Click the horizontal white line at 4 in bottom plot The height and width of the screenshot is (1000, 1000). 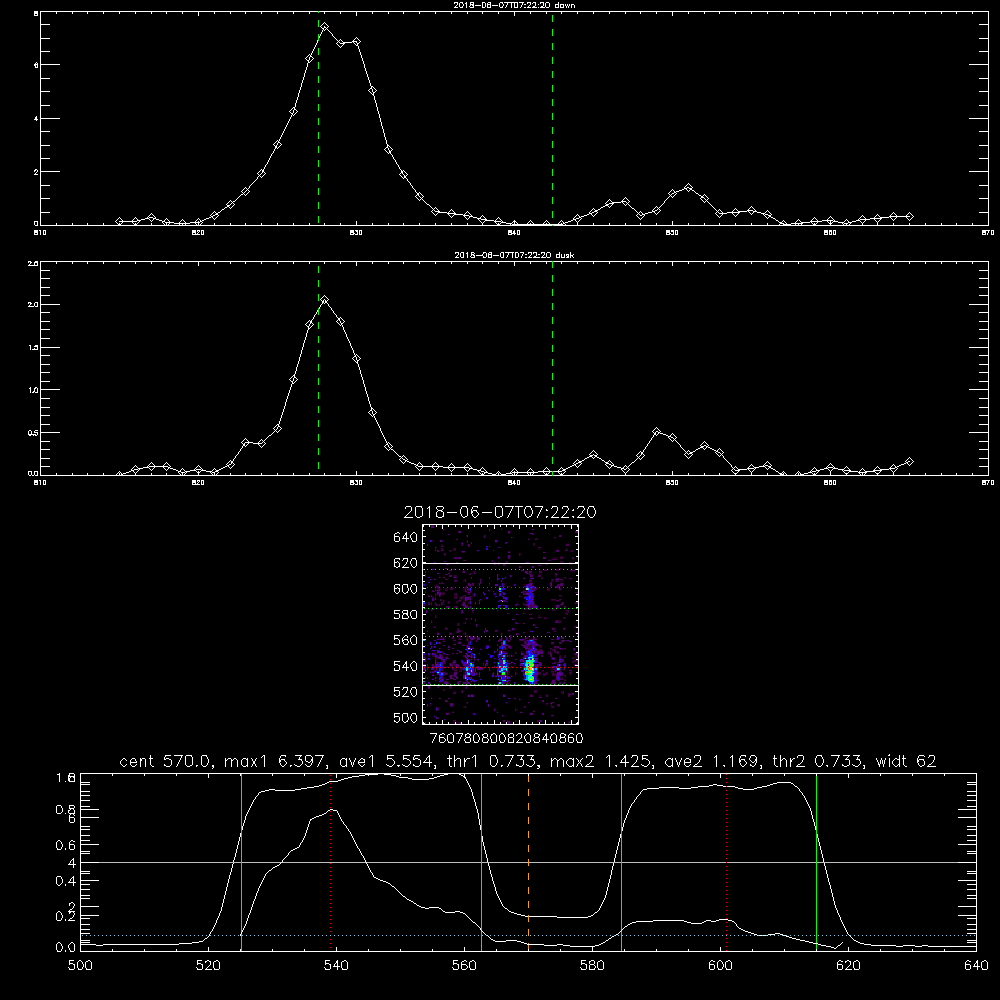tap(528, 862)
